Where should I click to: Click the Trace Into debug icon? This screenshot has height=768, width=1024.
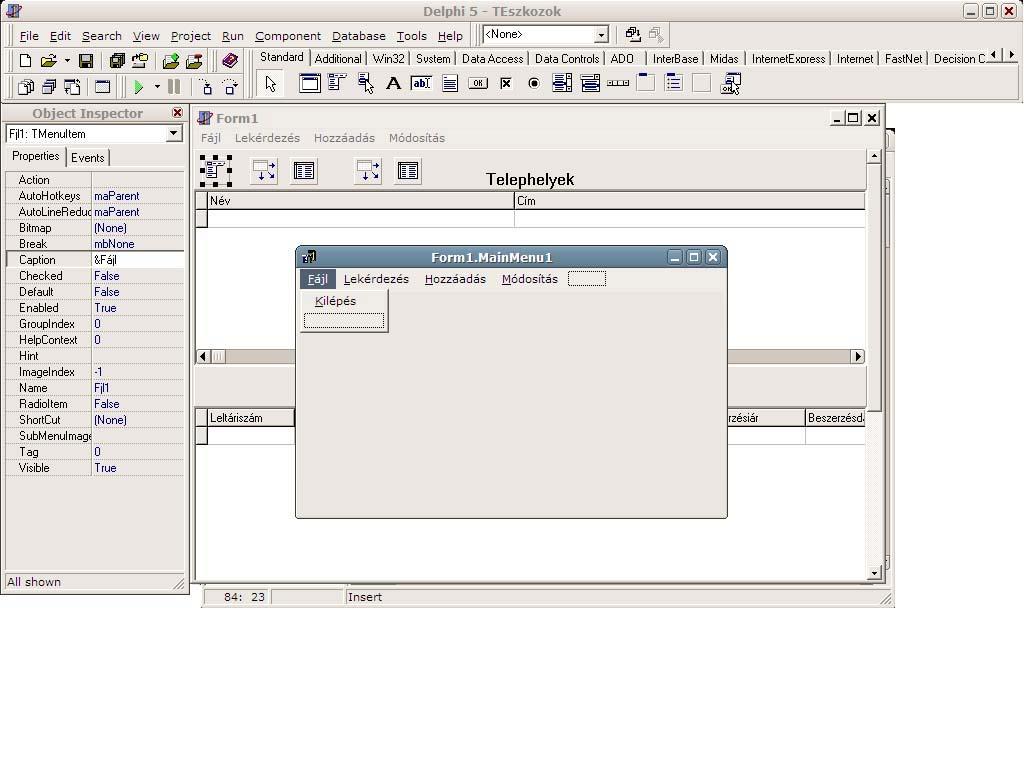[206, 86]
